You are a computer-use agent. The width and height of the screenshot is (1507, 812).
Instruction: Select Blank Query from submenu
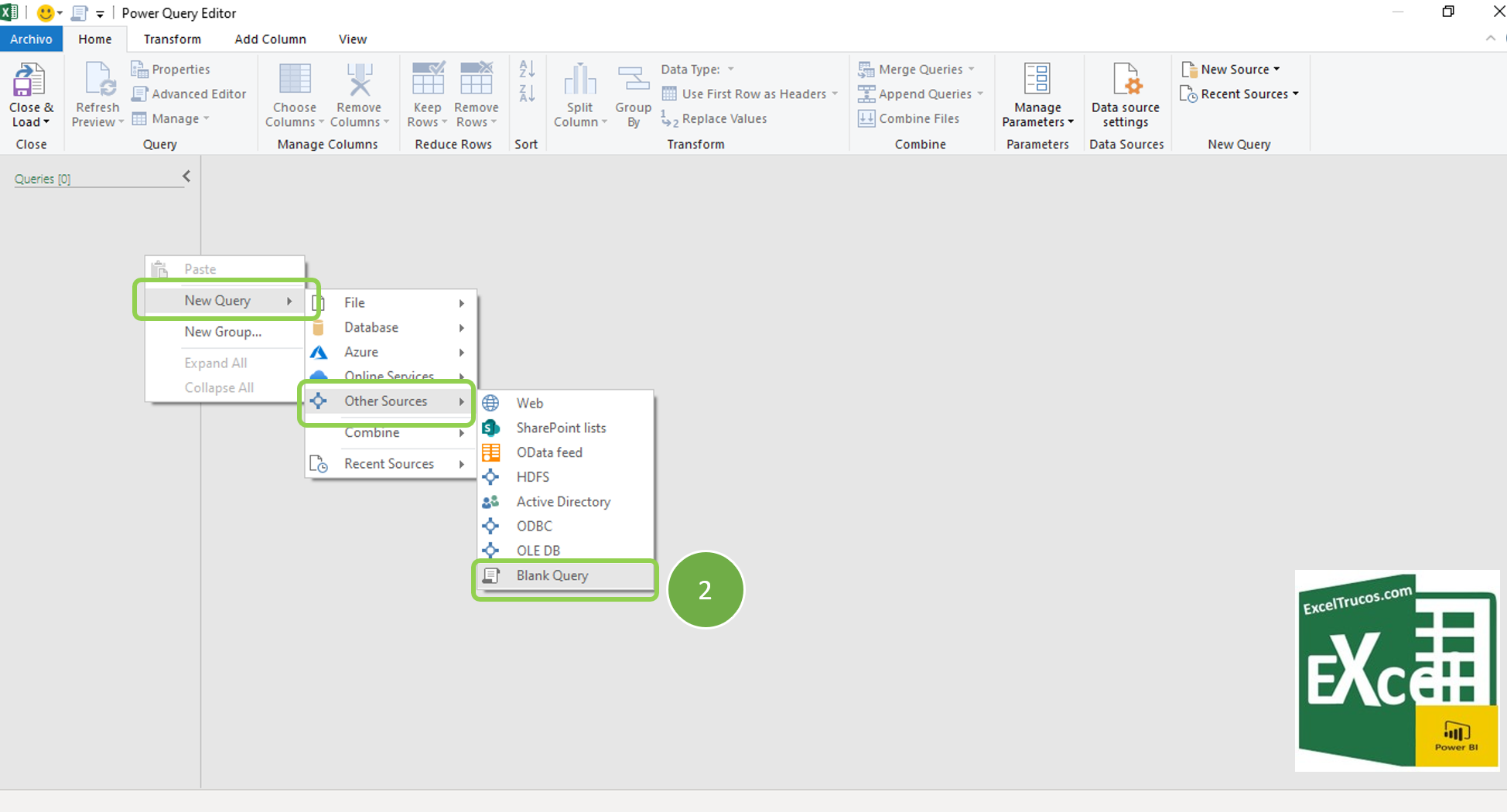click(552, 575)
